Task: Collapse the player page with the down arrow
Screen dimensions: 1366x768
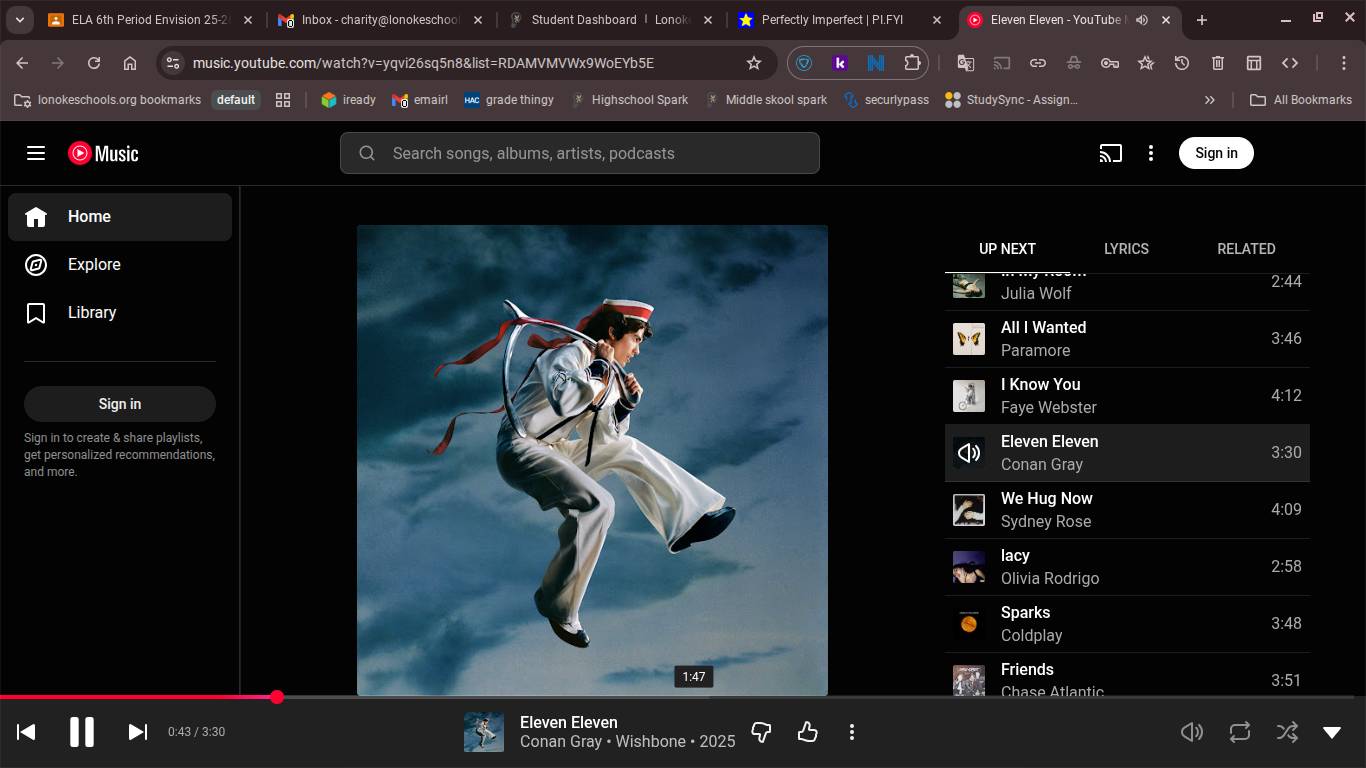Action: tap(1332, 732)
